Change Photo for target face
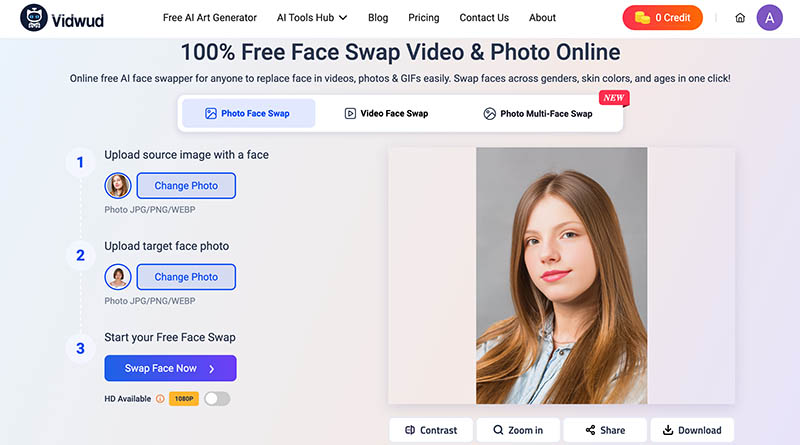The width and height of the screenshot is (800, 445). (x=186, y=277)
